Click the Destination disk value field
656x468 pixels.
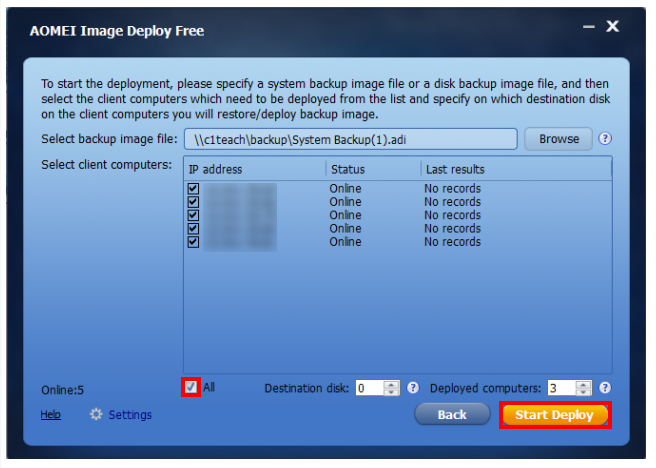click(x=370, y=388)
